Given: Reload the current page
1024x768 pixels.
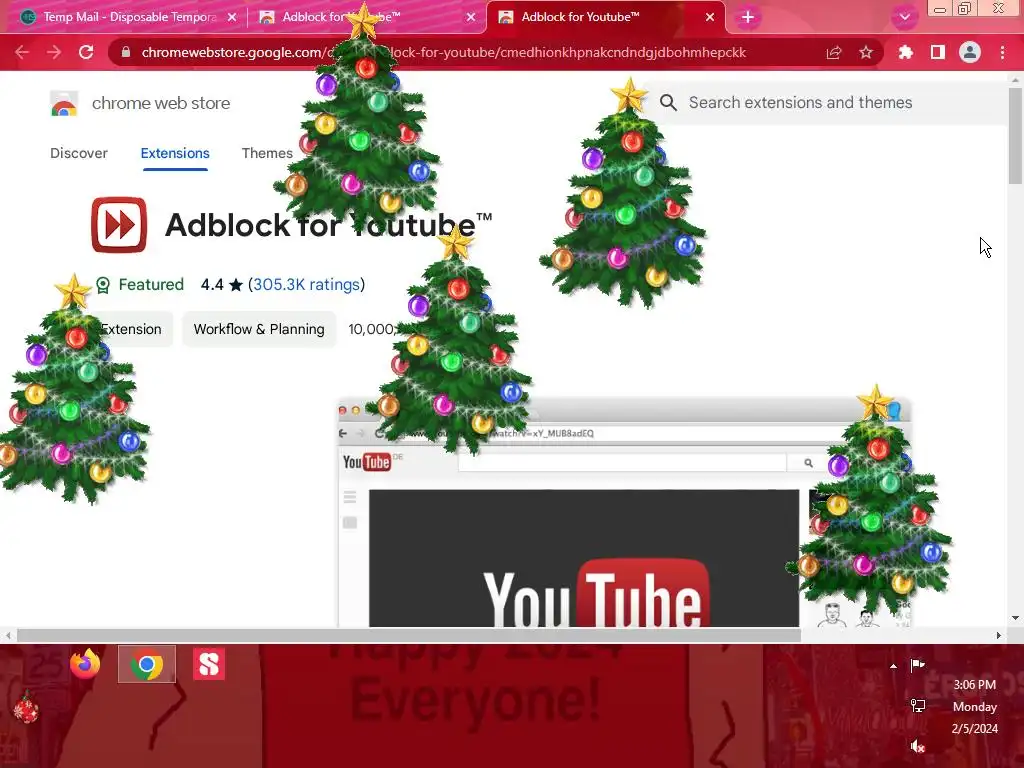Looking at the screenshot, I should 86,52.
